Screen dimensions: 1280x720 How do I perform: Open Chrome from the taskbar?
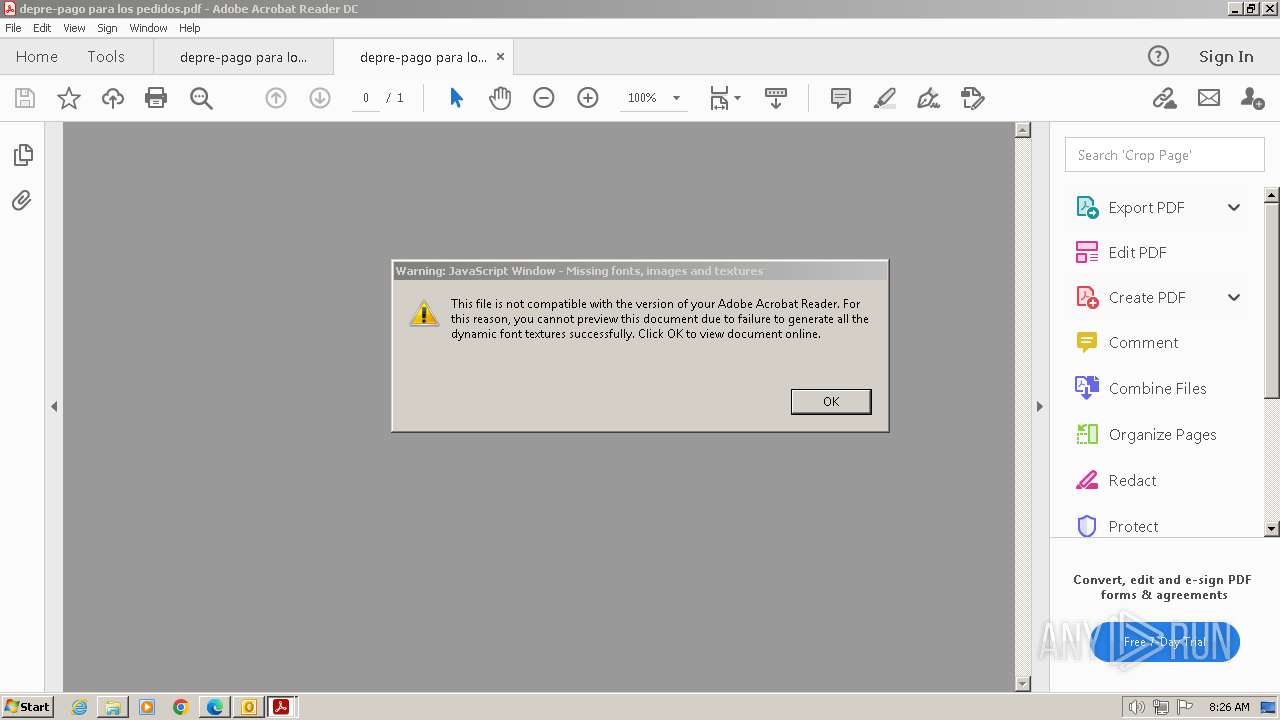181,707
